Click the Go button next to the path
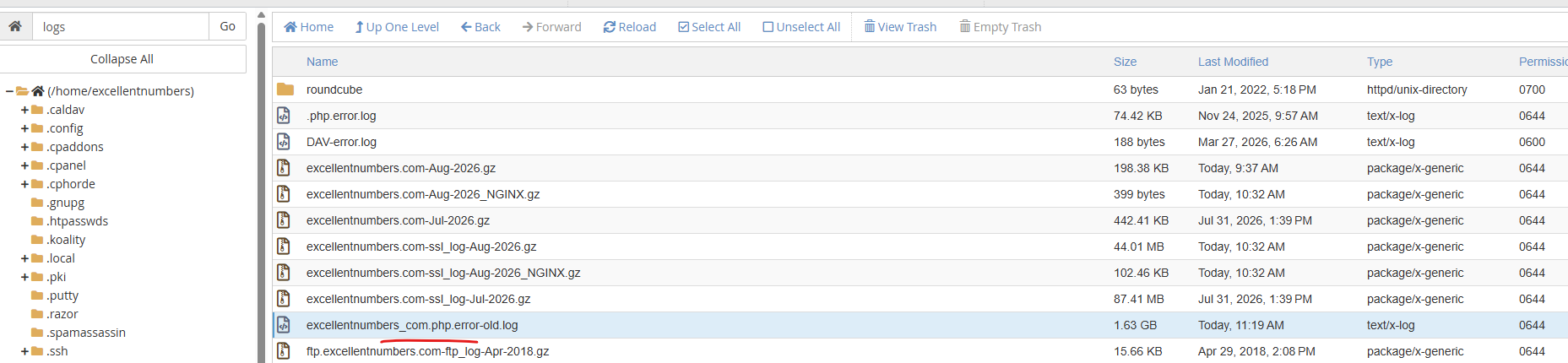Image resolution: width=1568 pixels, height=363 pixels. (x=228, y=26)
